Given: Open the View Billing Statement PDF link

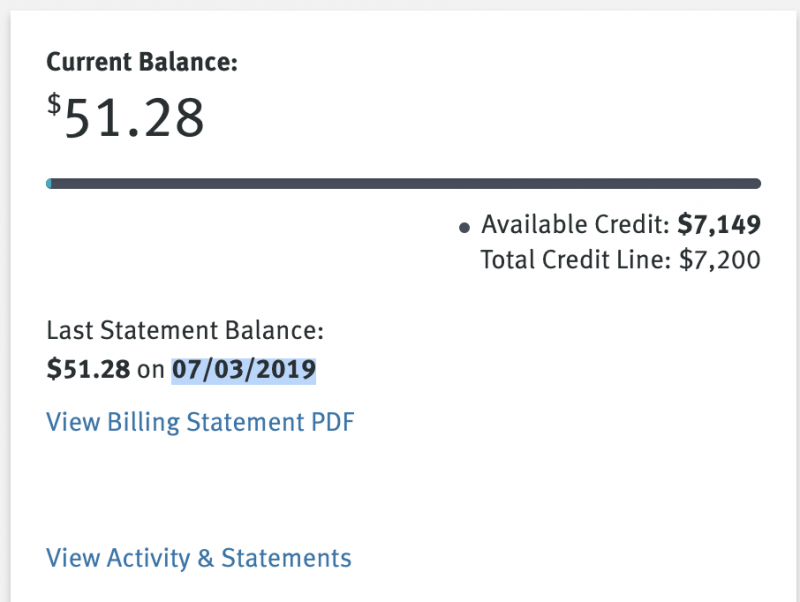Looking at the screenshot, I should [200, 422].
